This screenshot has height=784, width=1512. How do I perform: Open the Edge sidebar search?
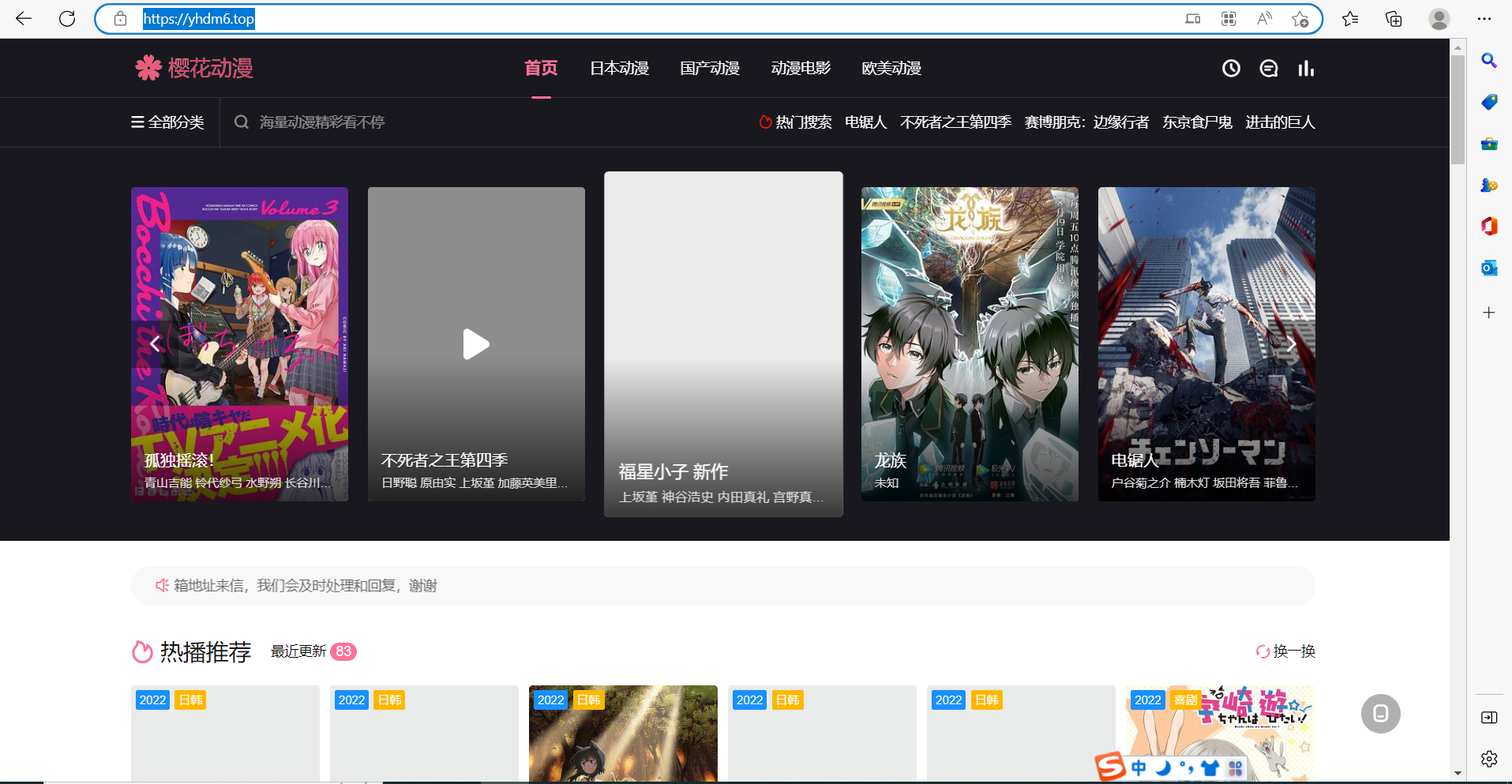pos(1489,61)
